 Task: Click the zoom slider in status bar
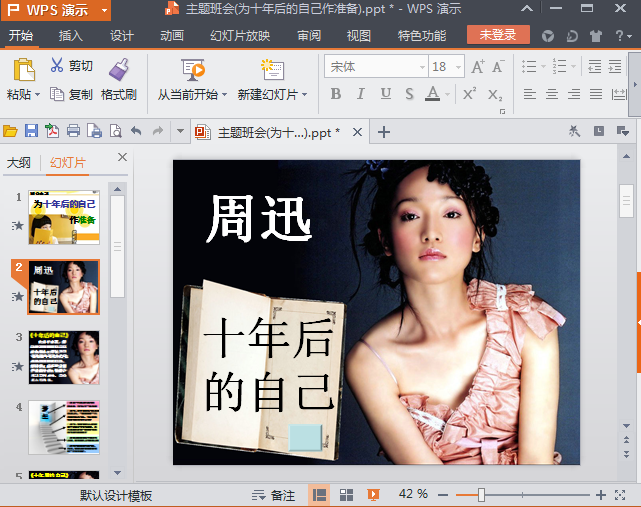tap(481, 495)
